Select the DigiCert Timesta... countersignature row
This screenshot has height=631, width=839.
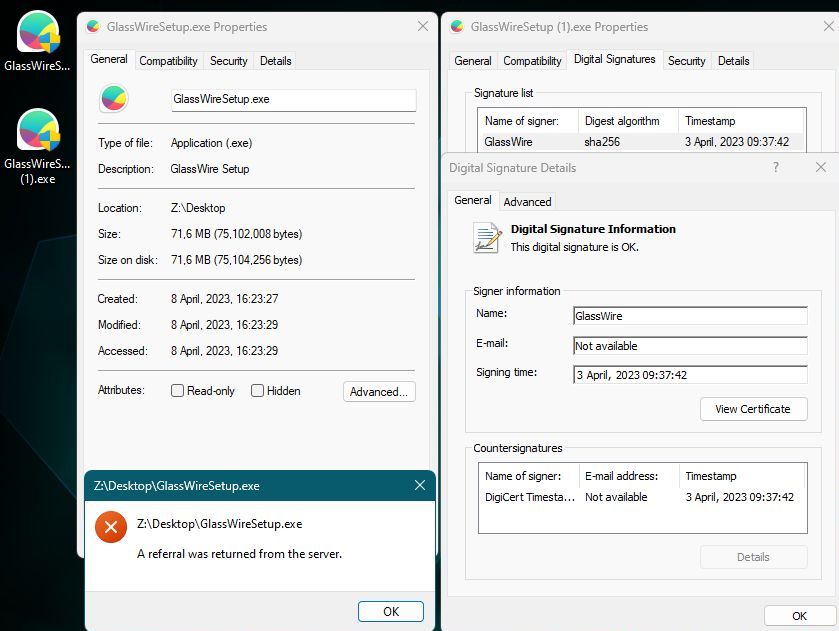pos(642,497)
